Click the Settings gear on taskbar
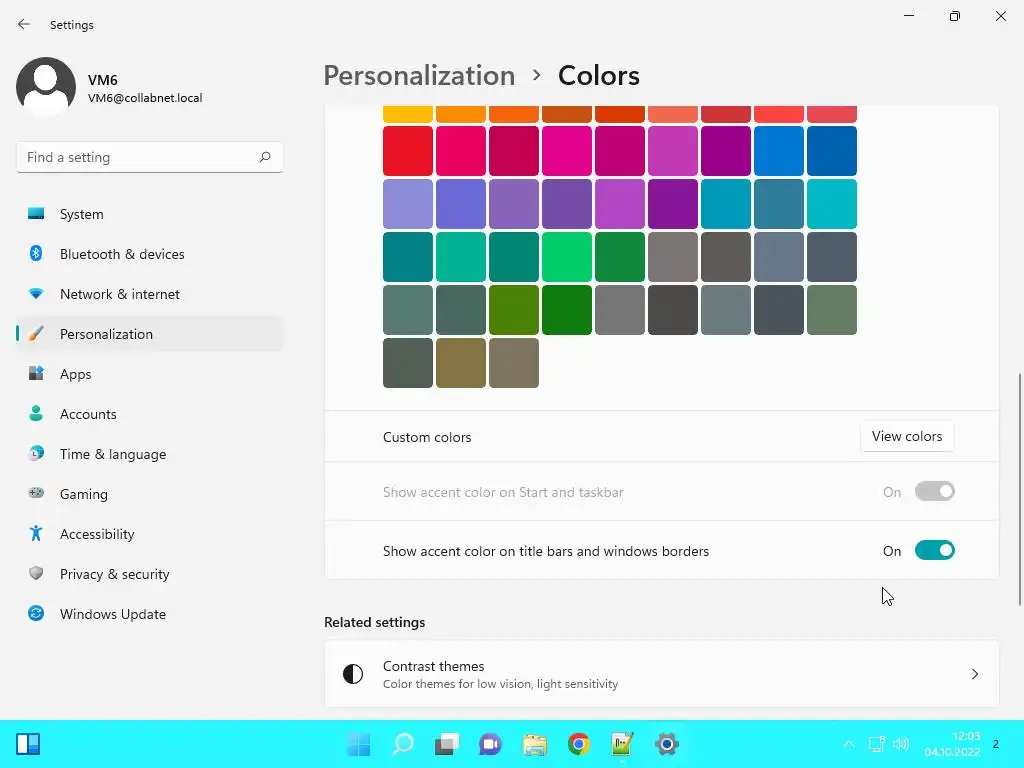This screenshot has width=1024, height=768. pyautogui.click(x=667, y=744)
